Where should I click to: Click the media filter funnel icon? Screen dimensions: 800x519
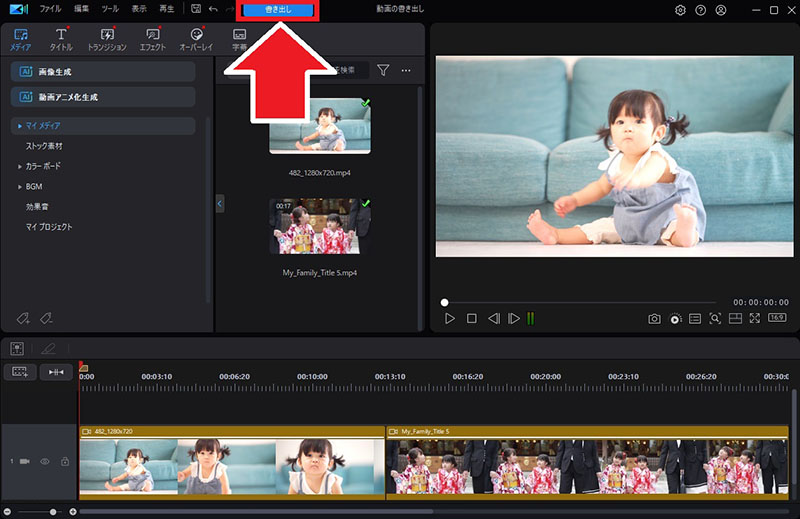(x=383, y=70)
